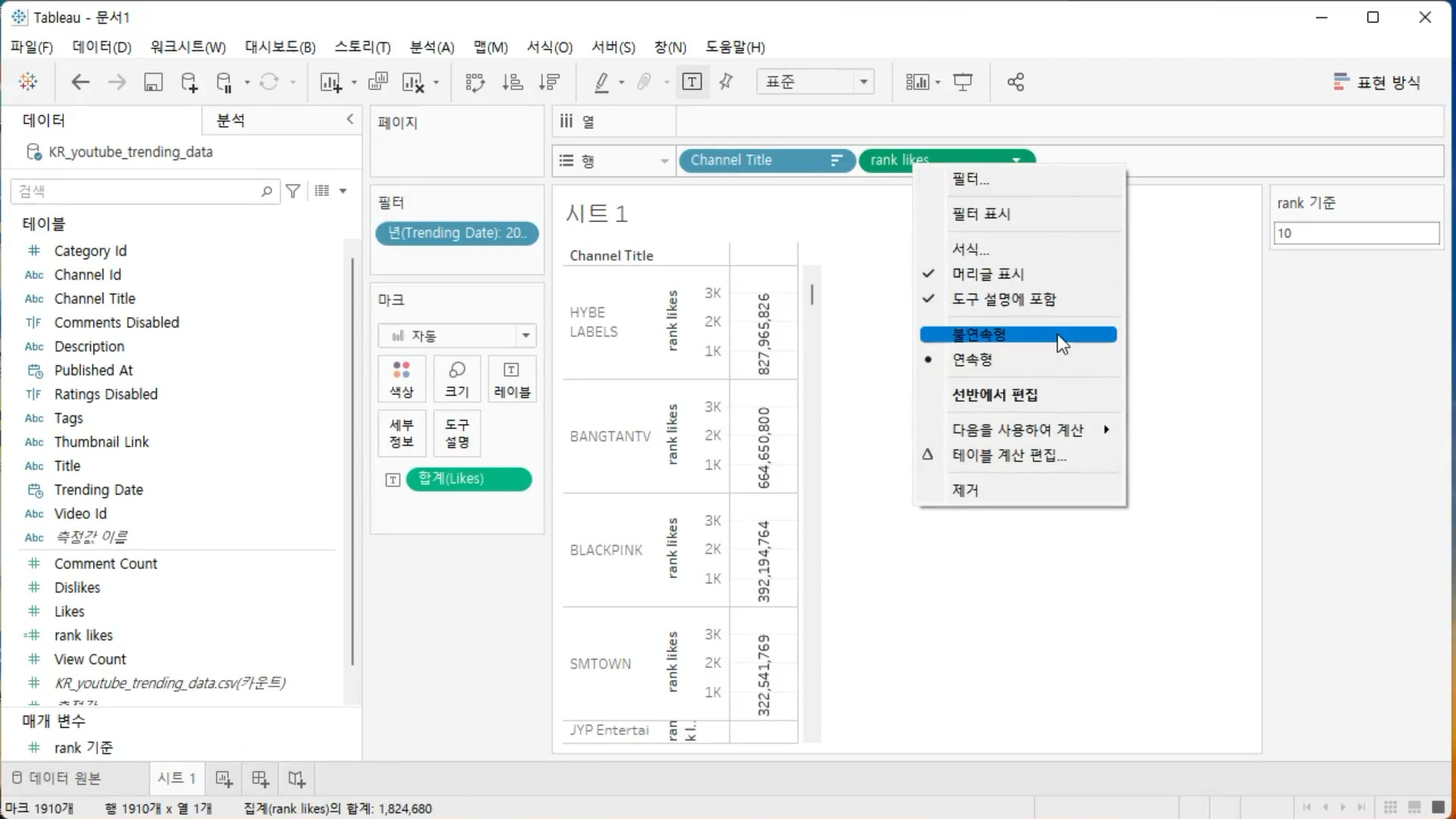Switch to the 데이터 원본 tab
1456x819 pixels.
click(x=57, y=778)
